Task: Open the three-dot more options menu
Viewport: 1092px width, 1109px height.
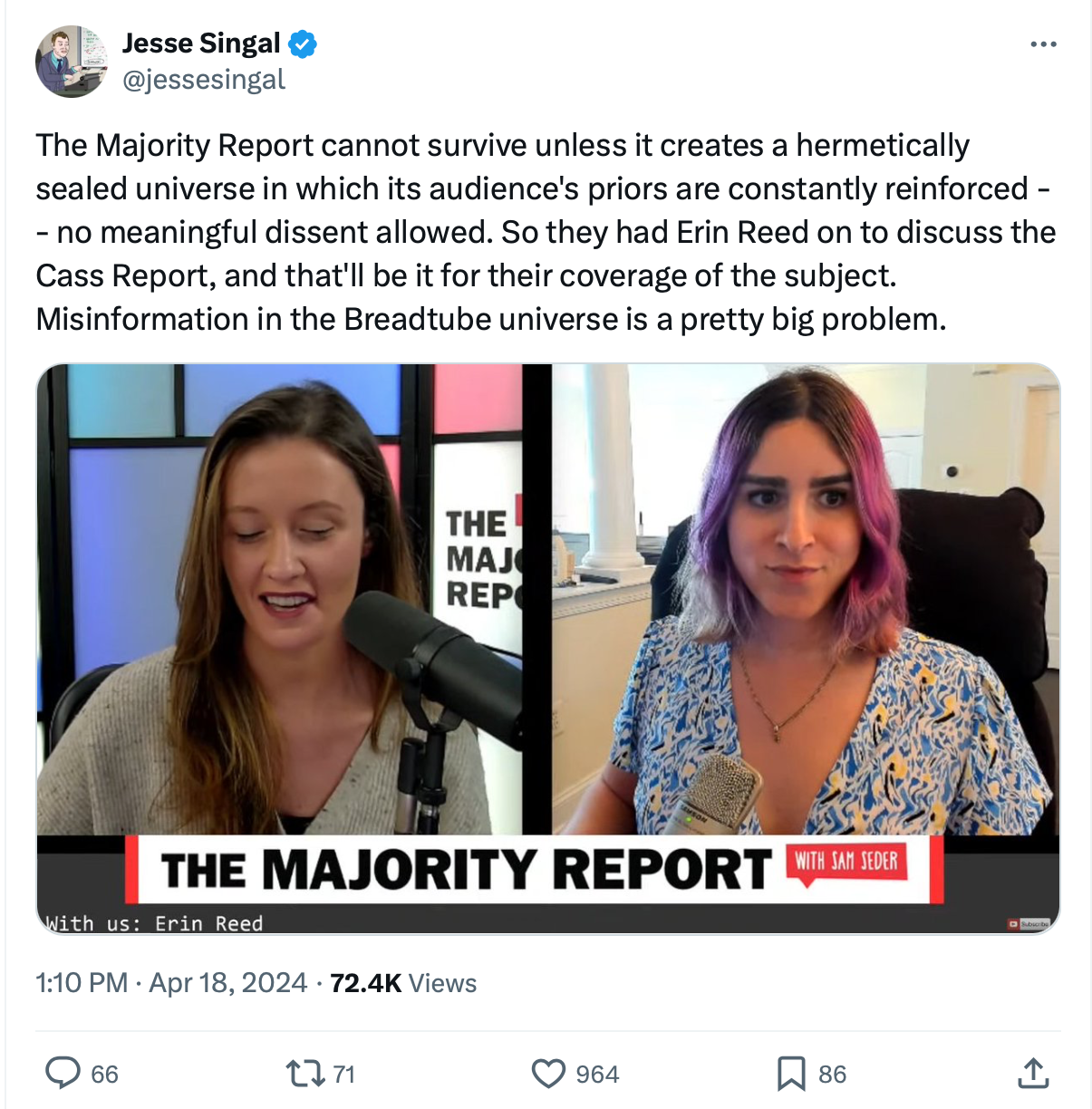Action: point(1043,44)
